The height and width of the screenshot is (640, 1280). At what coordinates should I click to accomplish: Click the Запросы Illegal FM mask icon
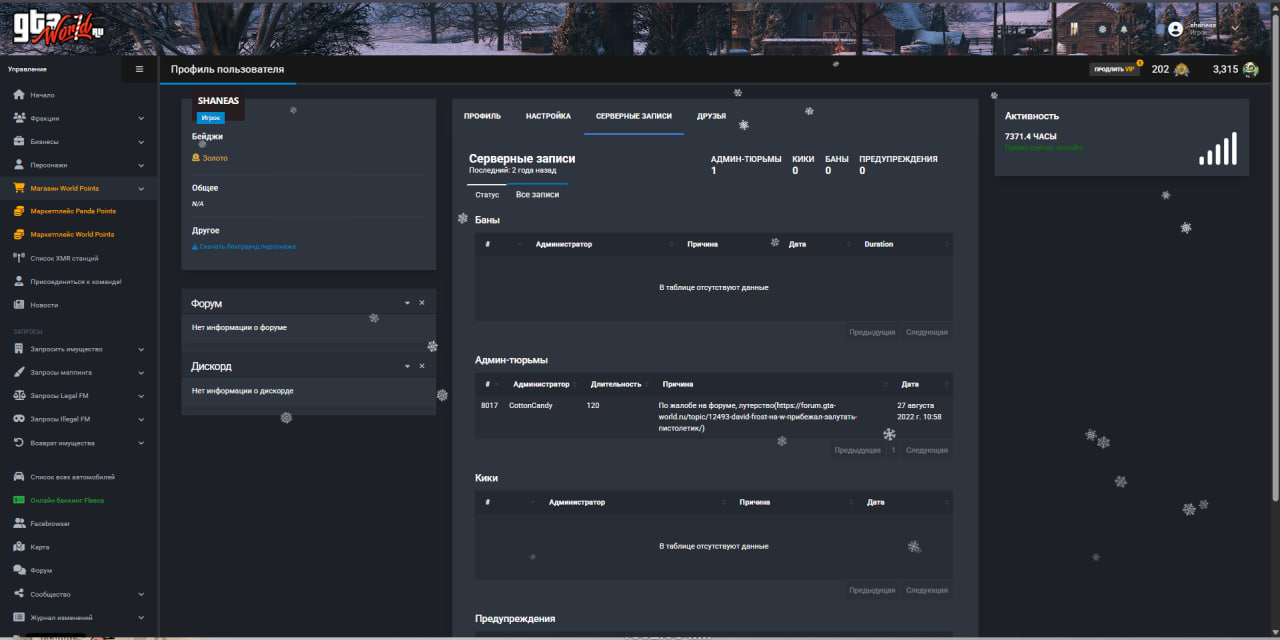point(19,419)
